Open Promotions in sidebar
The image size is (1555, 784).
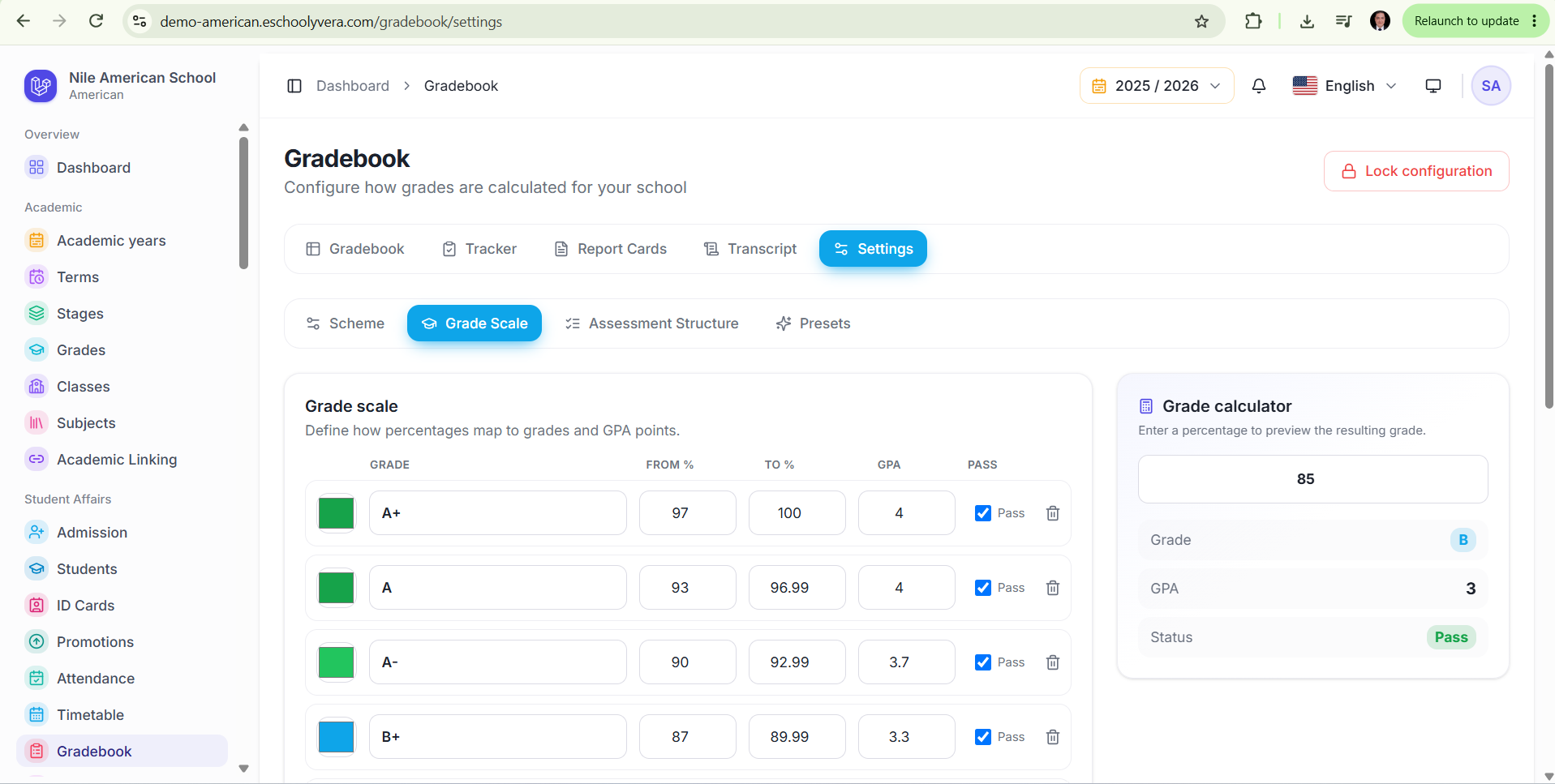122,642
